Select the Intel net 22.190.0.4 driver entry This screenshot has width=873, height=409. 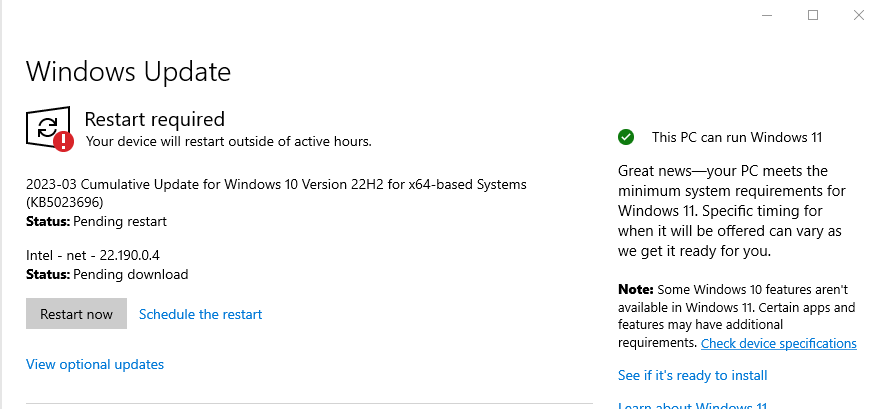[x=93, y=255]
